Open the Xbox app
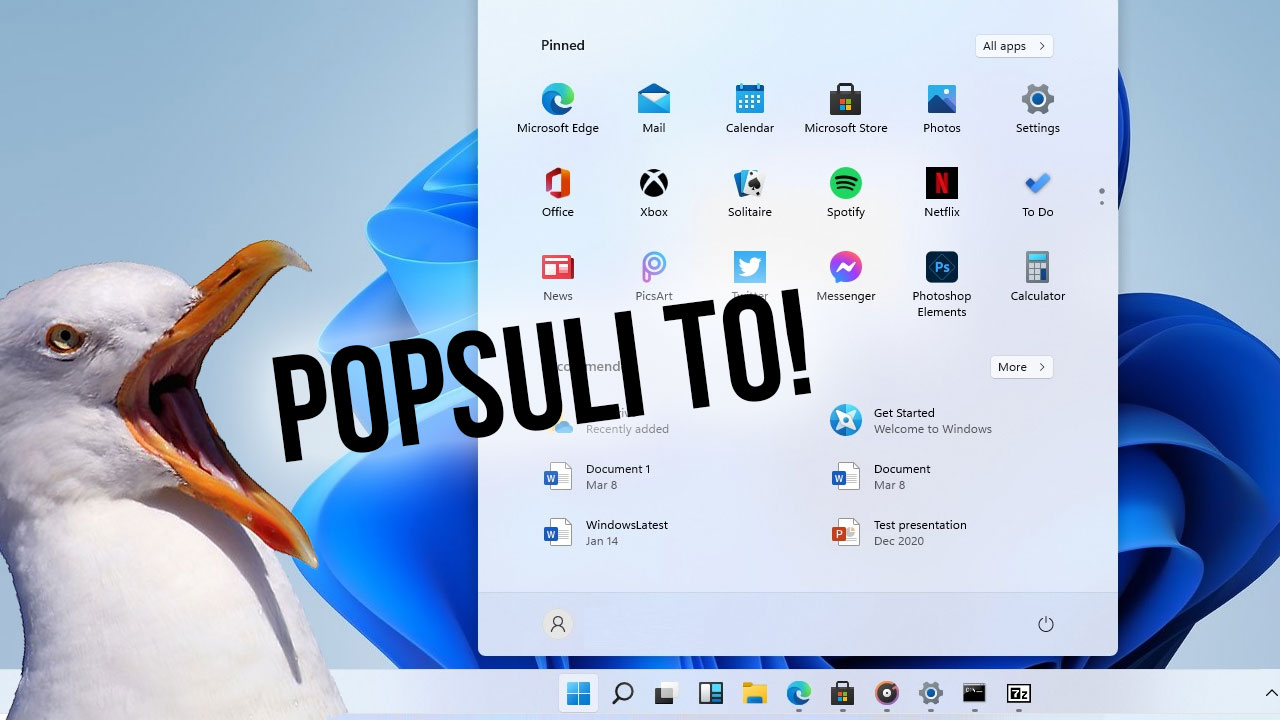This screenshot has height=720, width=1280. pos(654,193)
